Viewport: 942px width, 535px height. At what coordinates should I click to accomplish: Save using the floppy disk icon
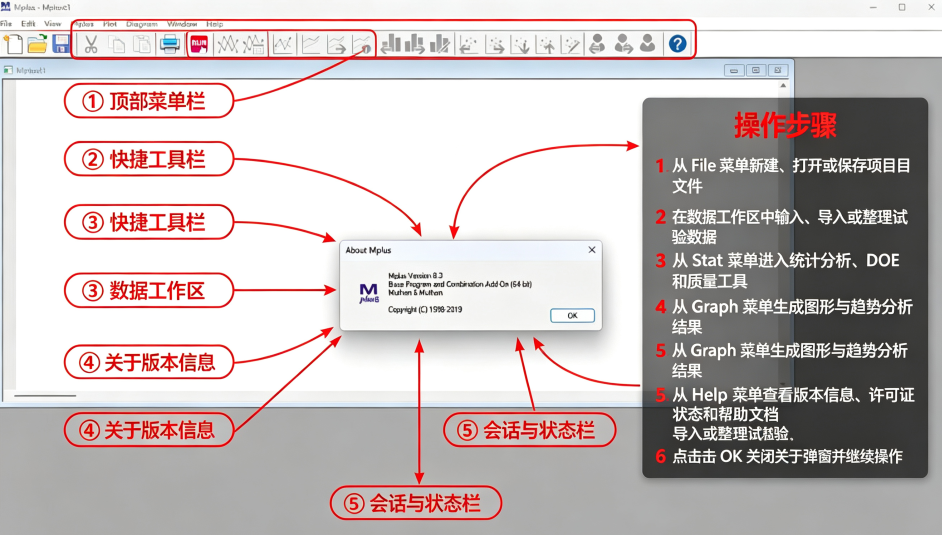tap(61, 44)
